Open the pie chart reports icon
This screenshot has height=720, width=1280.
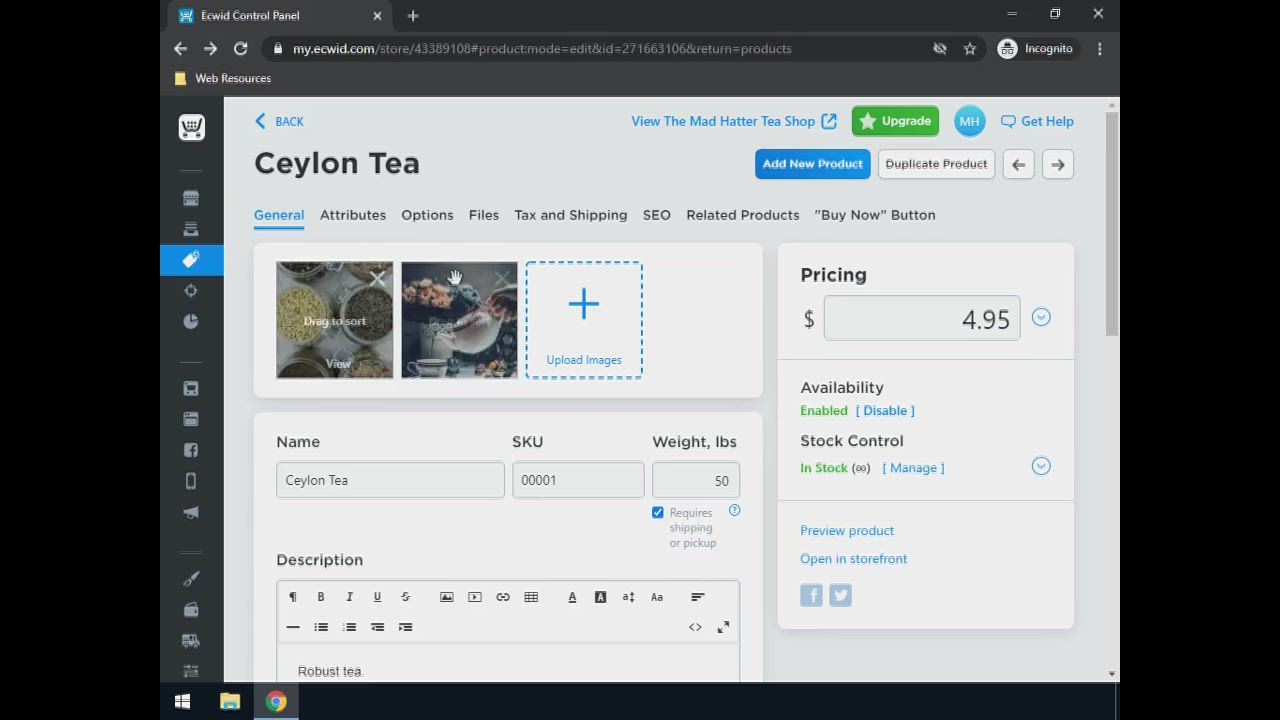191,321
